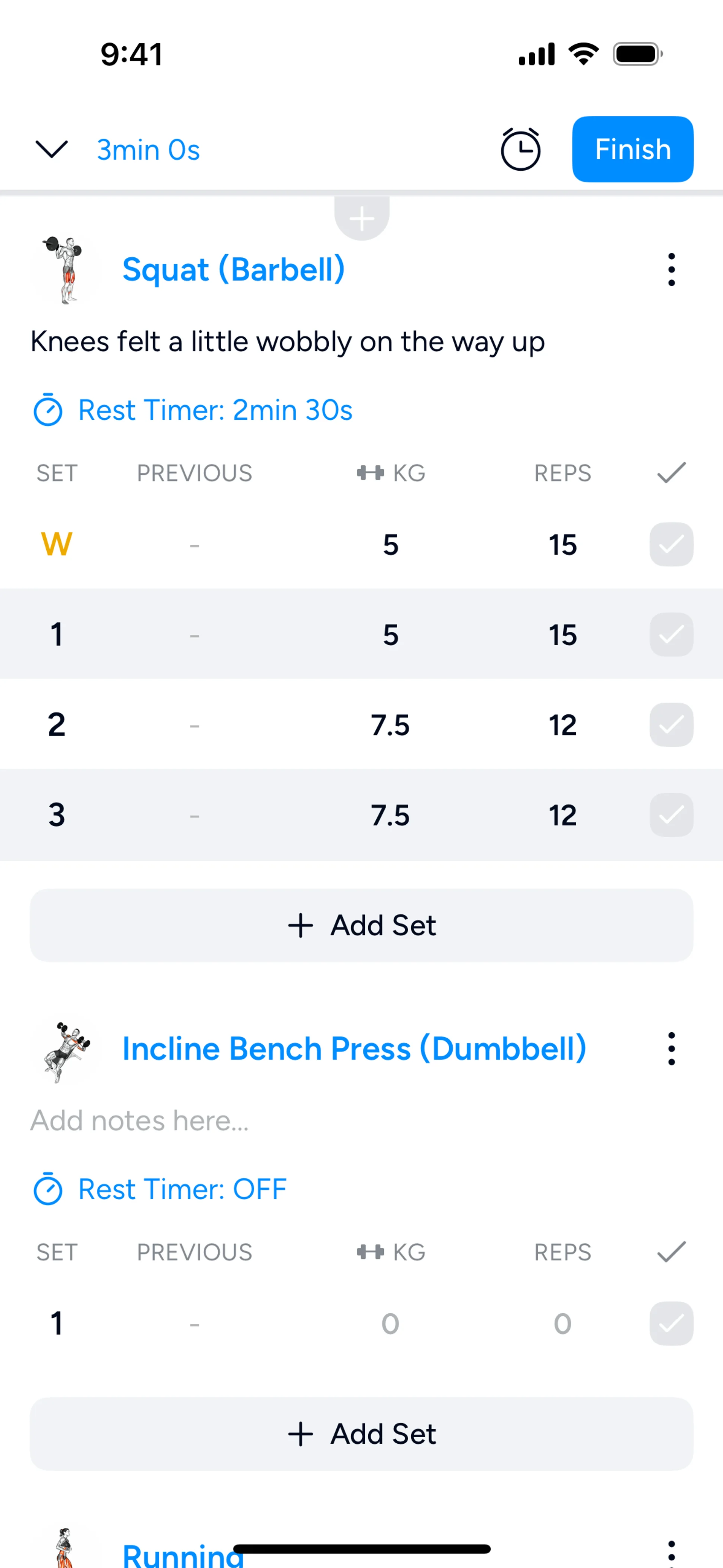Open the rest timer alarm clock icon
The image size is (723, 1568).
coord(520,149)
